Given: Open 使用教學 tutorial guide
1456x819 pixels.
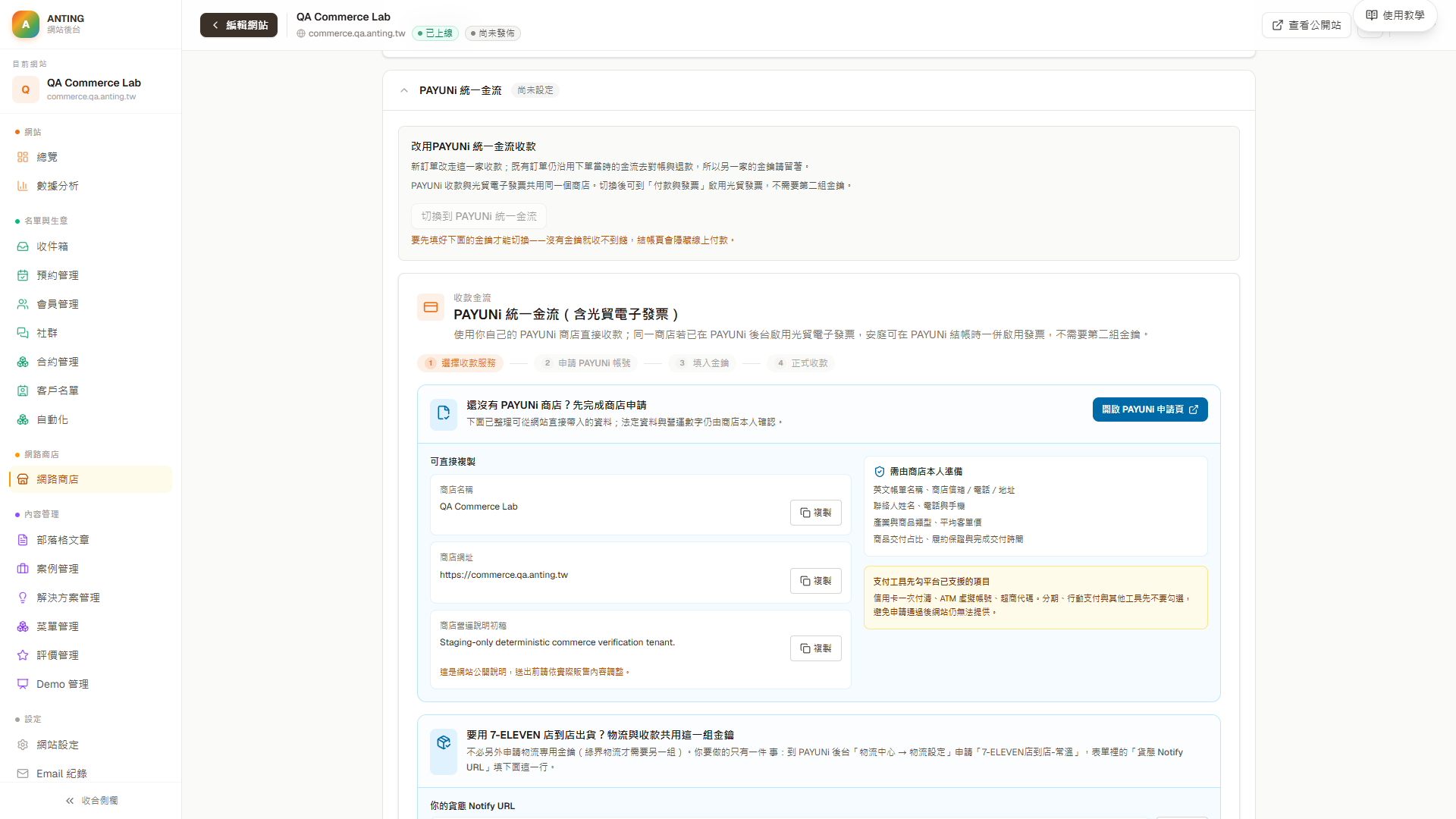Looking at the screenshot, I should [1395, 15].
